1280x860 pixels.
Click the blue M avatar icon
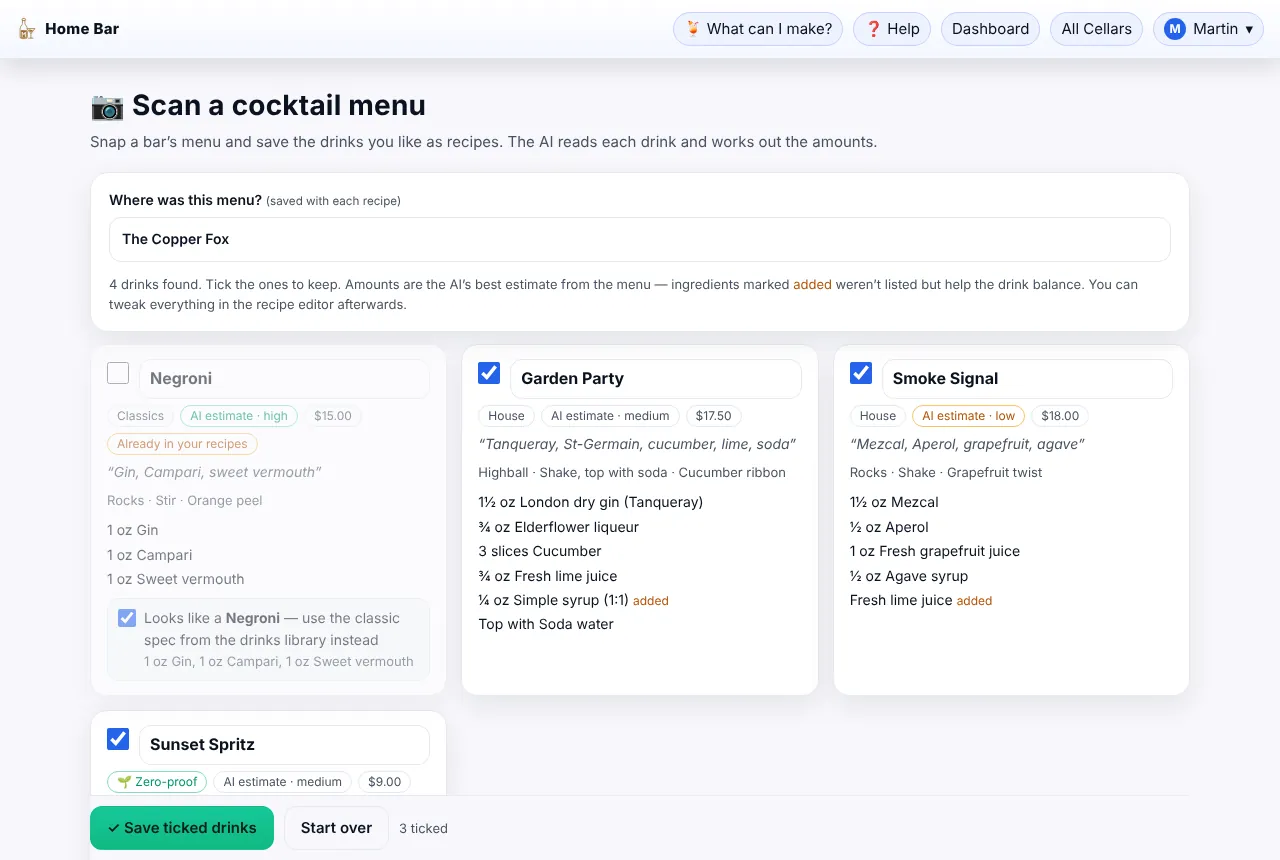[1175, 29]
